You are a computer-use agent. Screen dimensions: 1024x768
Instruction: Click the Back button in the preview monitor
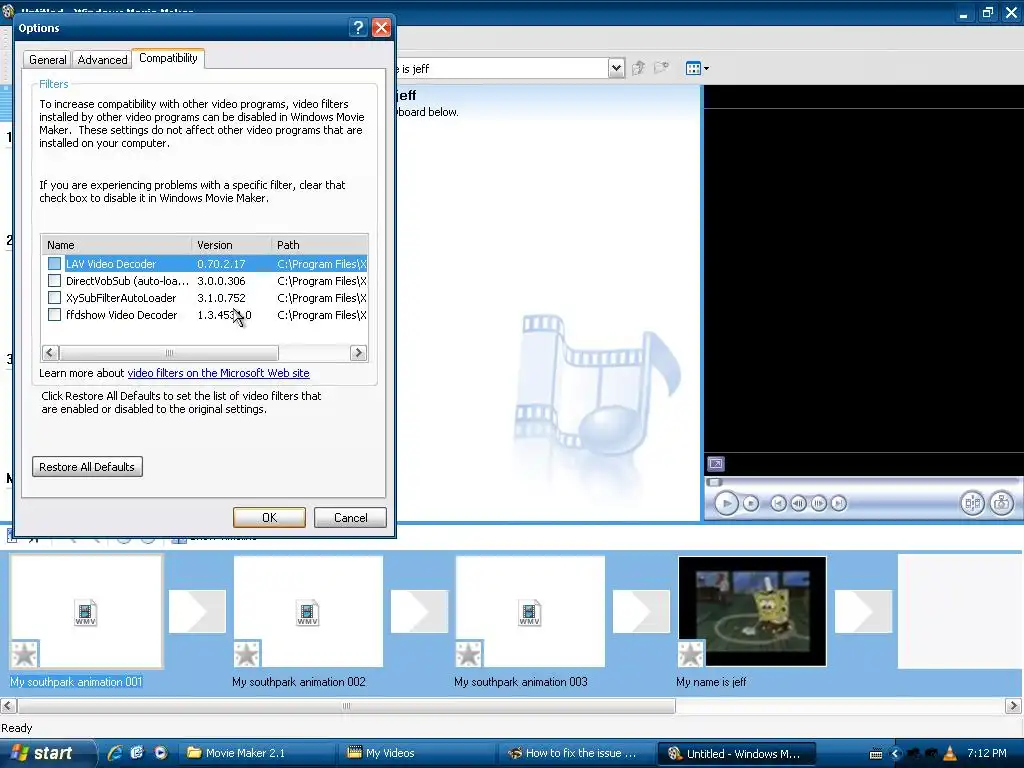pos(778,504)
